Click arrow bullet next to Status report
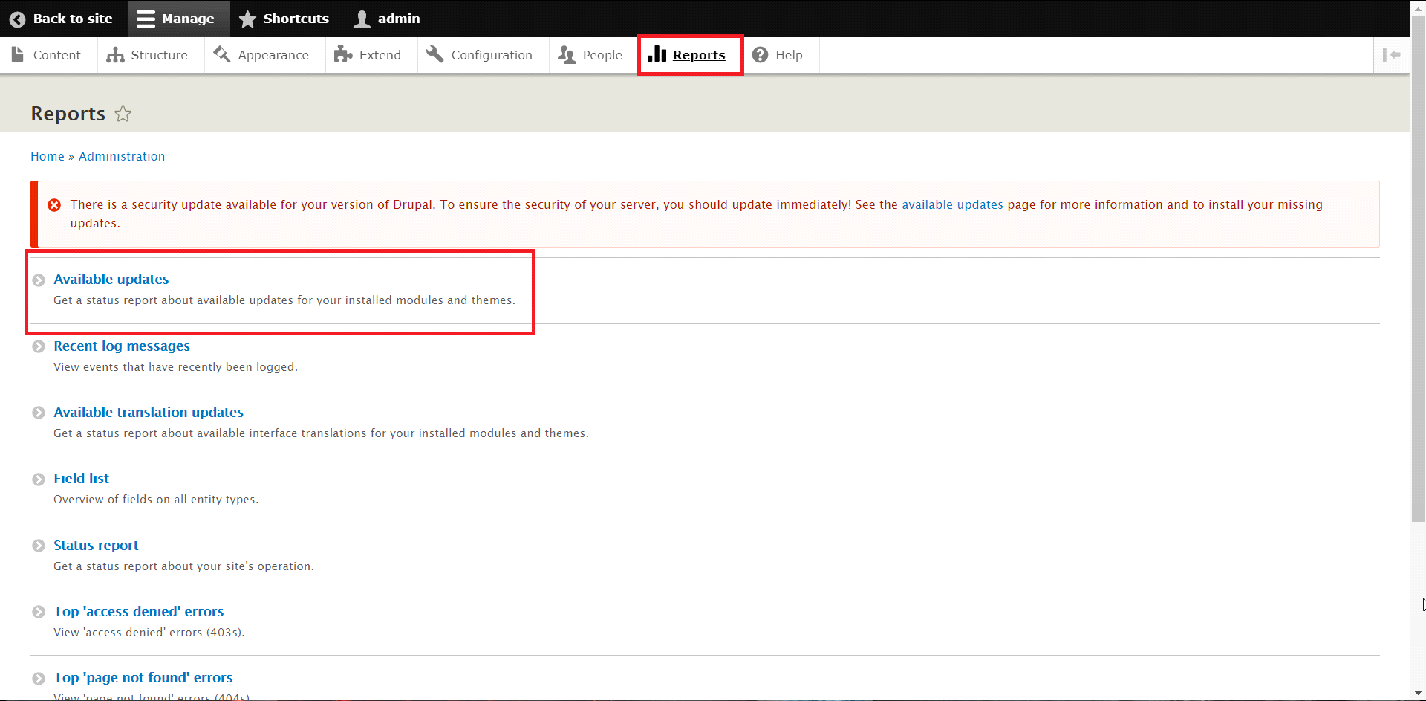1426x701 pixels. 38,546
